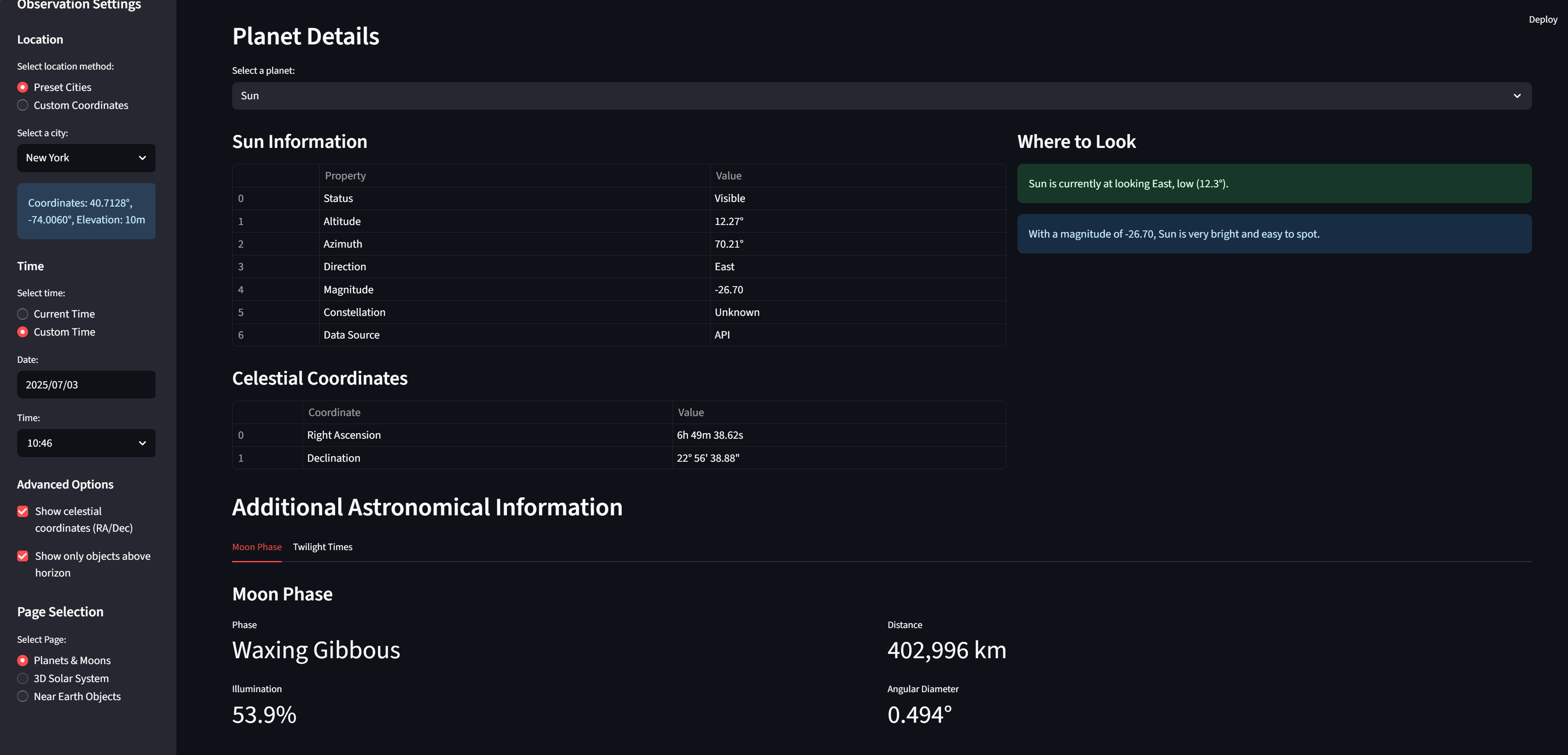1568x755 pixels.
Task: Click the city dropdown chevron icon
Action: tap(142, 158)
